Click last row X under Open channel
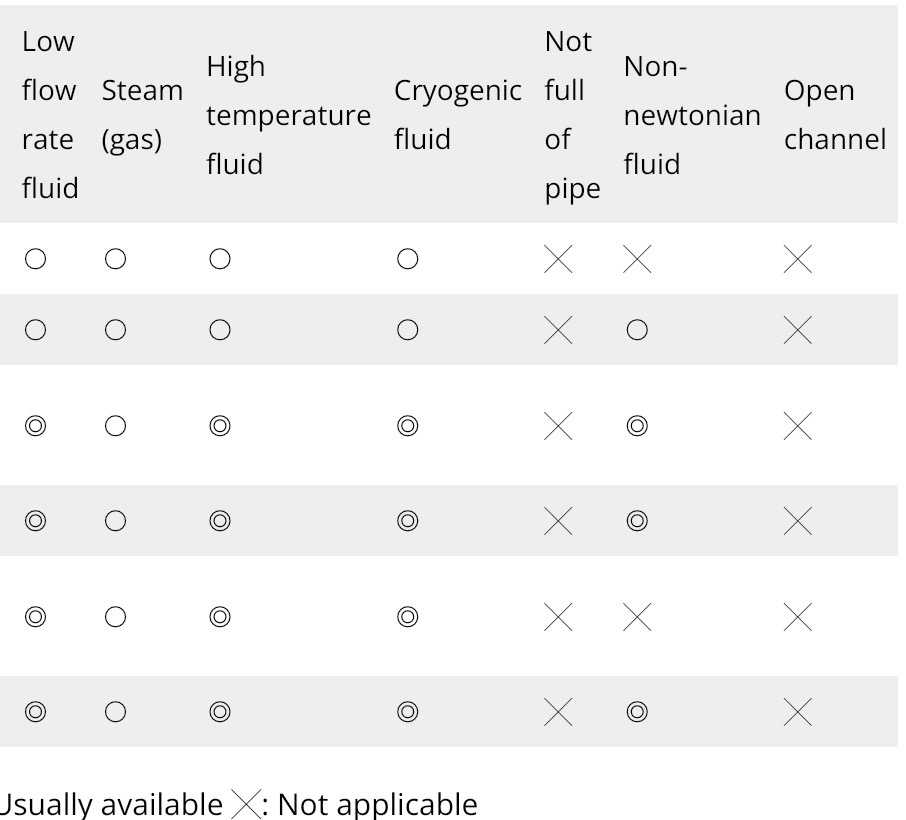This screenshot has width=906, height=820. (798, 712)
